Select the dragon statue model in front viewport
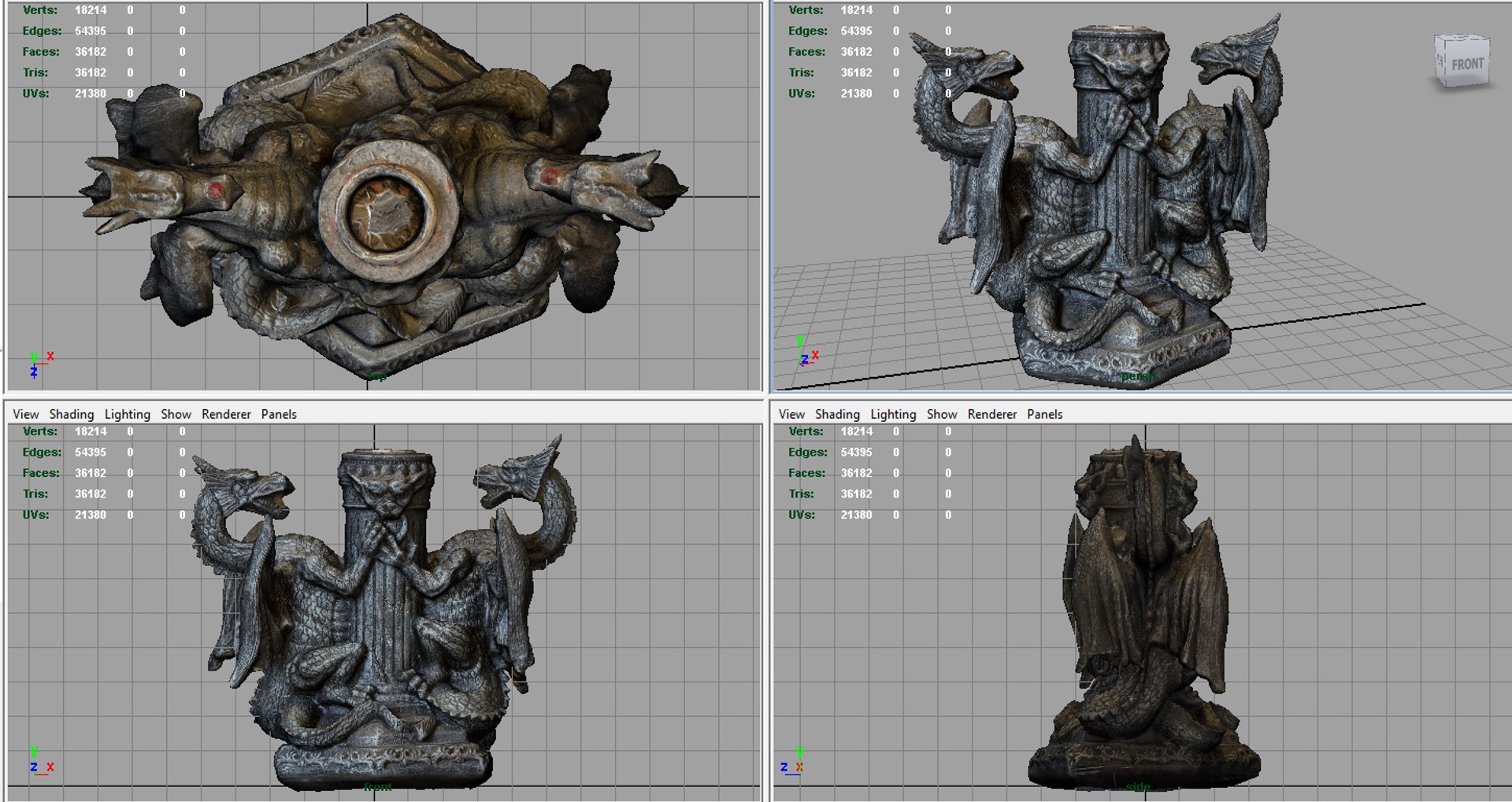The height and width of the screenshot is (802, 1512). [384, 614]
